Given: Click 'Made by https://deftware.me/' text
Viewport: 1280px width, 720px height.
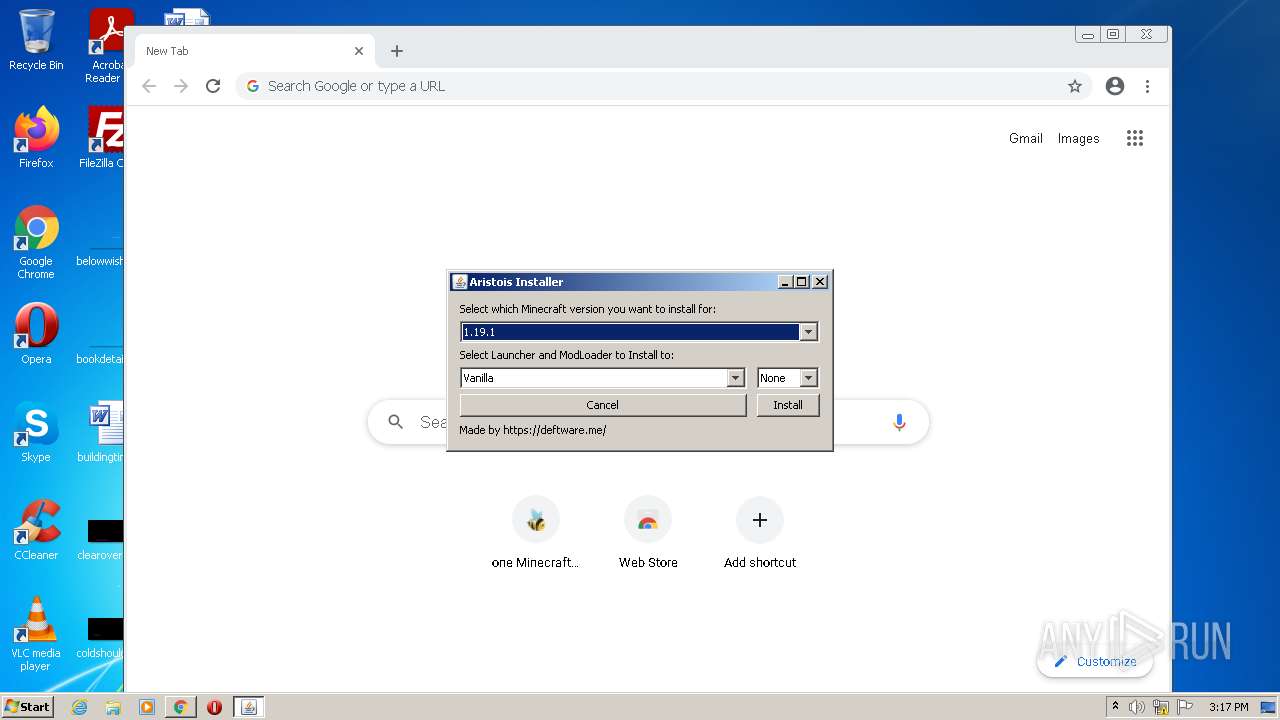Looking at the screenshot, I should click(x=533, y=430).
